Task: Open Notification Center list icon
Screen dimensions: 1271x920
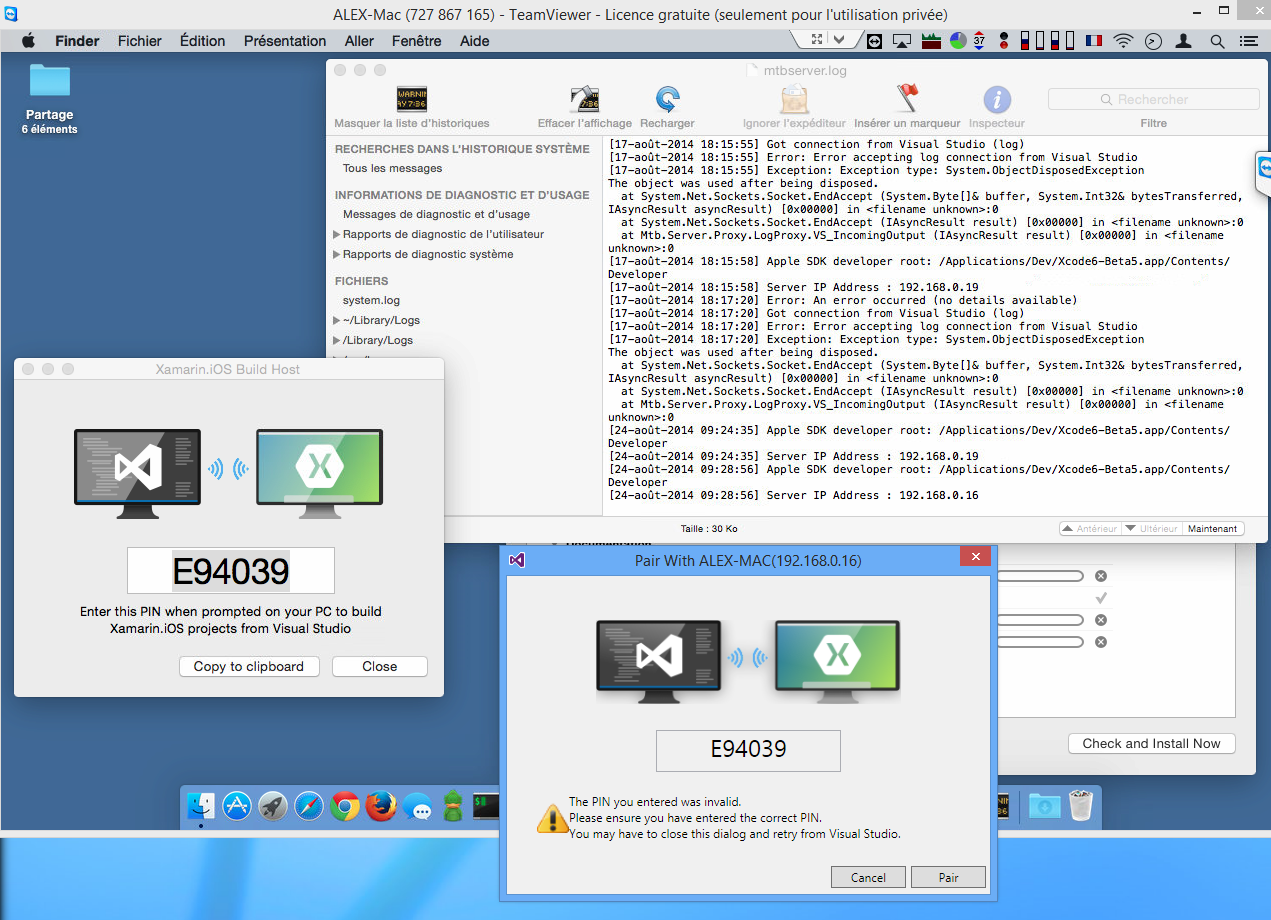Action: pyautogui.click(x=1248, y=41)
